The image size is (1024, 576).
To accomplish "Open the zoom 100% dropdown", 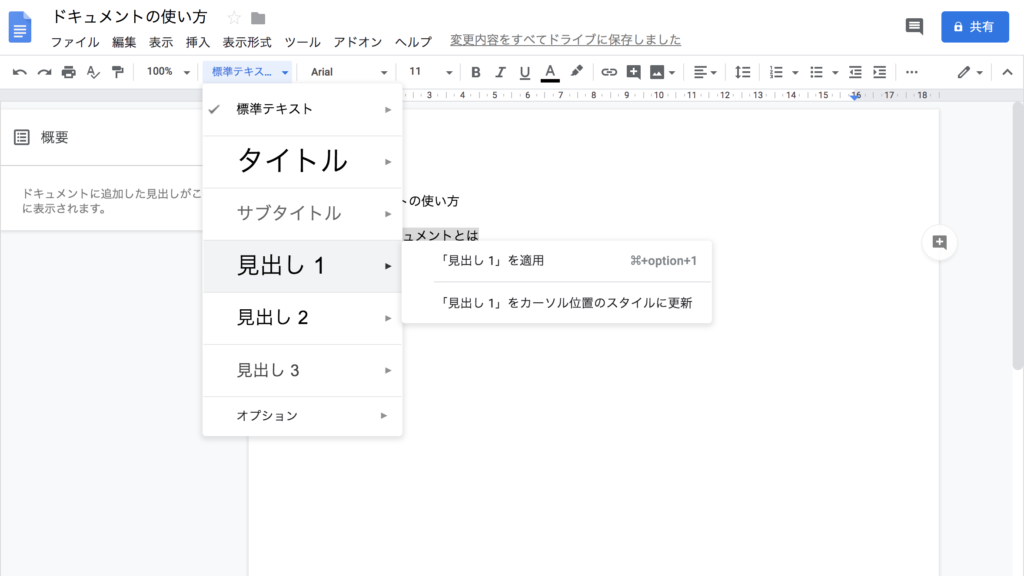I will [x=167, y=72].
